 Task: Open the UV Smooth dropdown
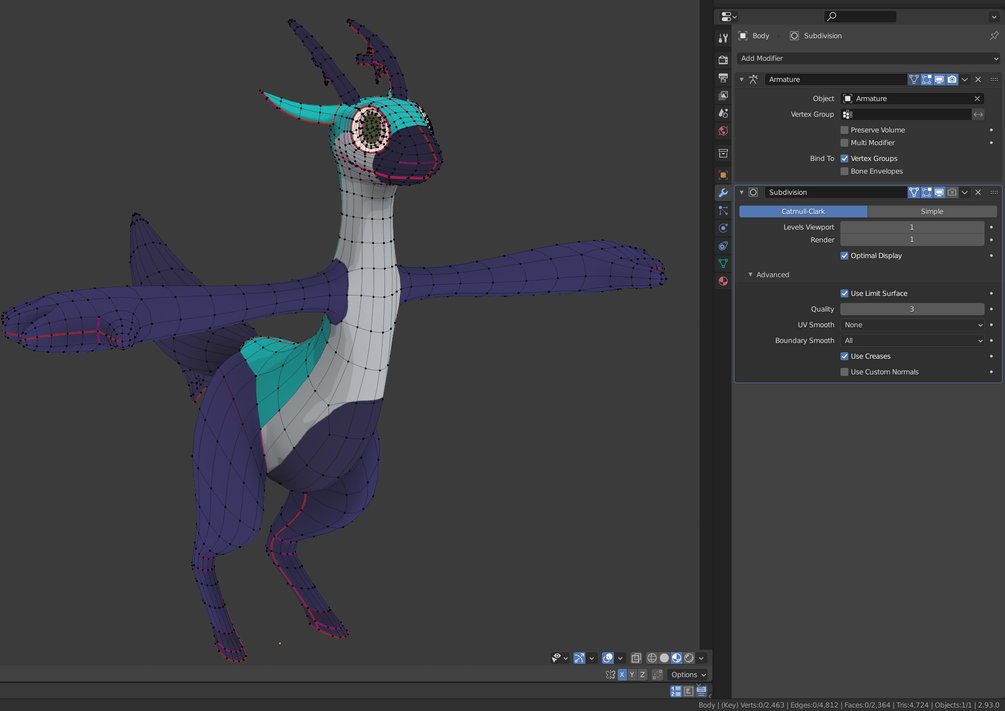(x=912, y=325)
